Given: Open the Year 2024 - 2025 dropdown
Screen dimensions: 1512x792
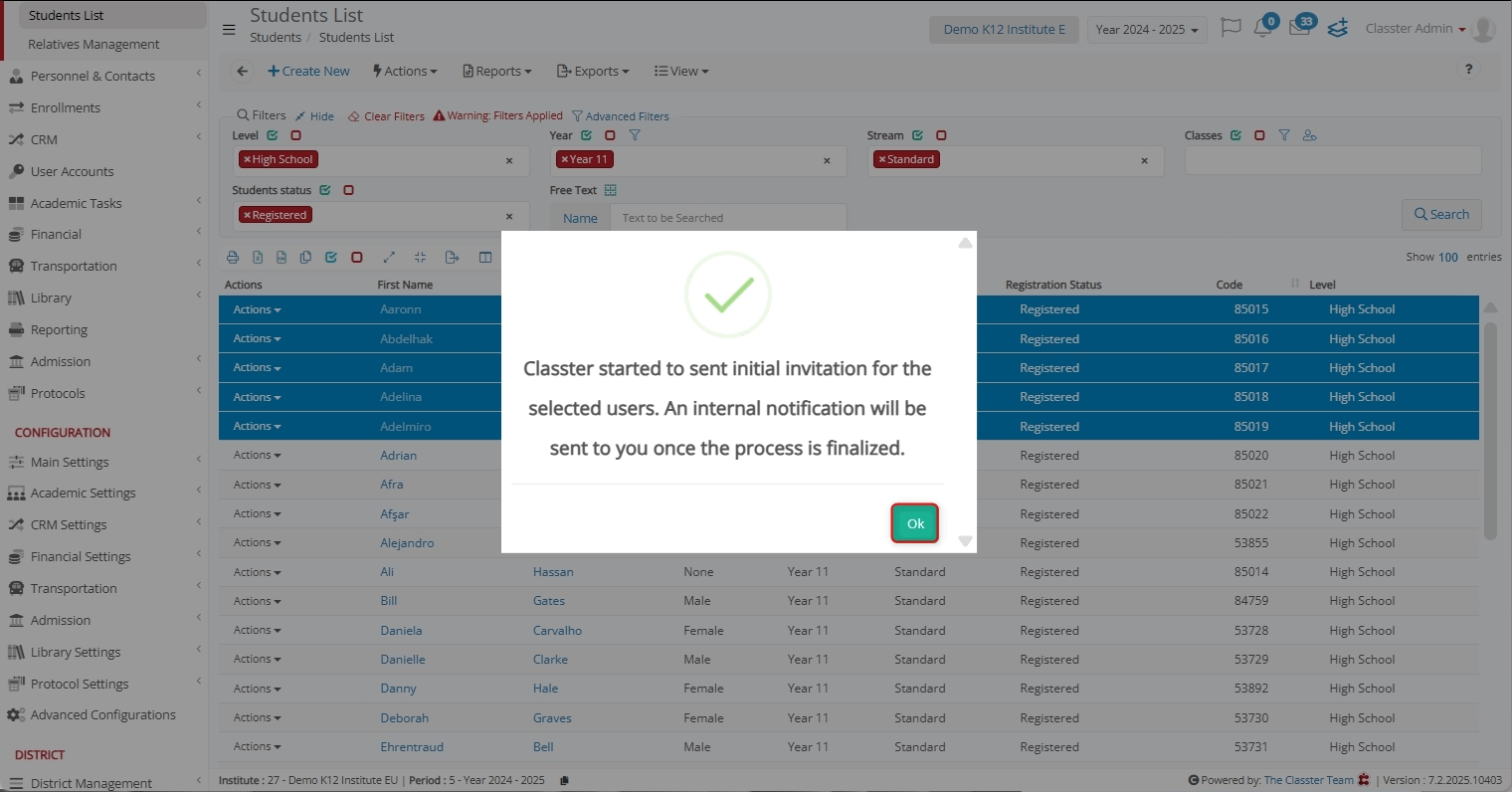Looking at the screenshot, I should tap(1146, 30).
